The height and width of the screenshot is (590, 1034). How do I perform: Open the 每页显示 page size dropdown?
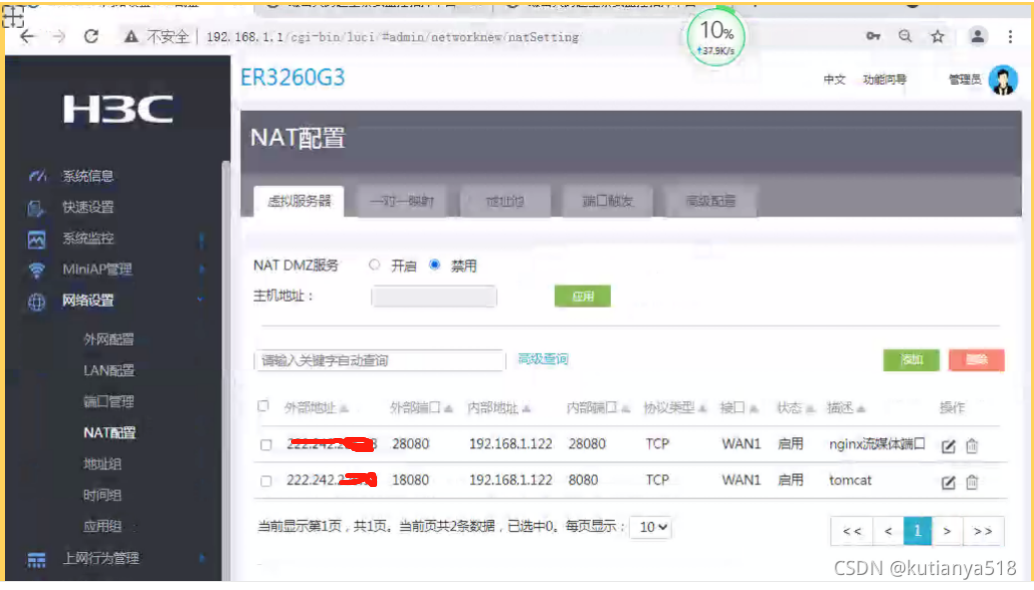[x=651, y=527]
